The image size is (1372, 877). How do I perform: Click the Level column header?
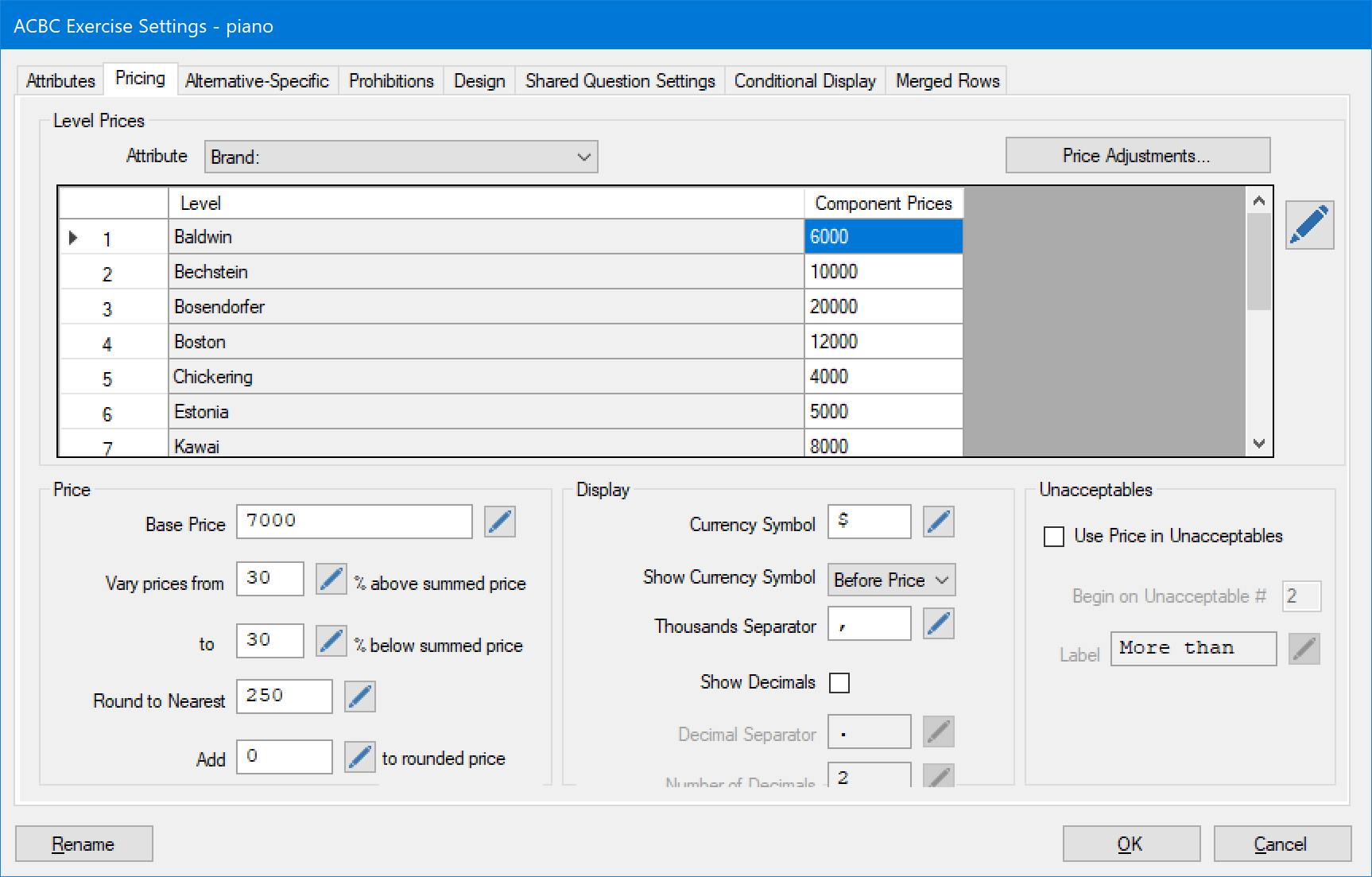point(486,204)
